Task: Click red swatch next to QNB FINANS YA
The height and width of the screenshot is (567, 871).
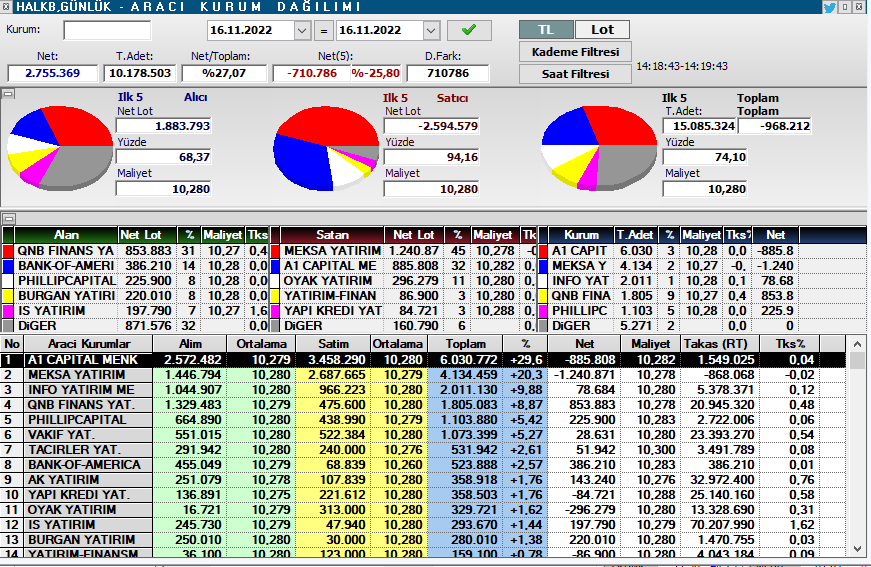Action: [8, 251]
